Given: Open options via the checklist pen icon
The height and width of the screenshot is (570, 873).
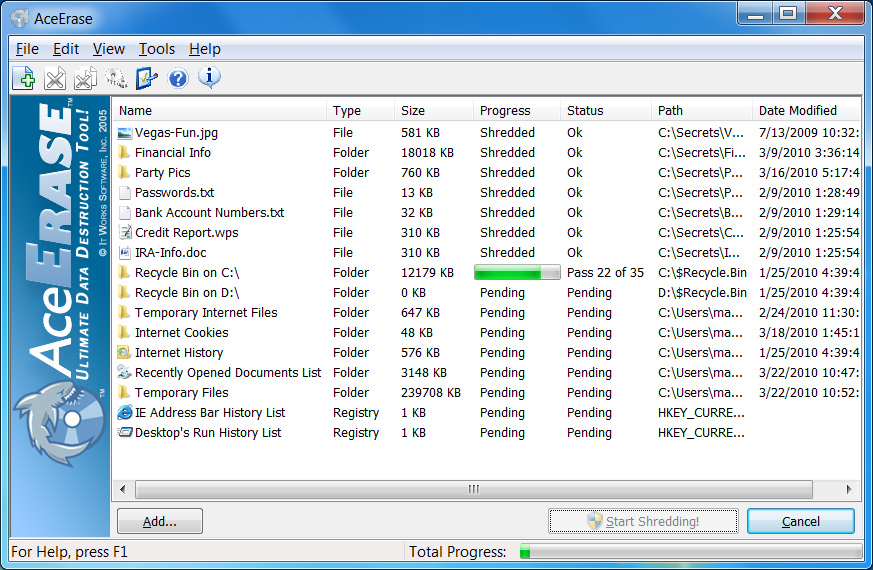Looking at the screenshot, I should [147, 78].
